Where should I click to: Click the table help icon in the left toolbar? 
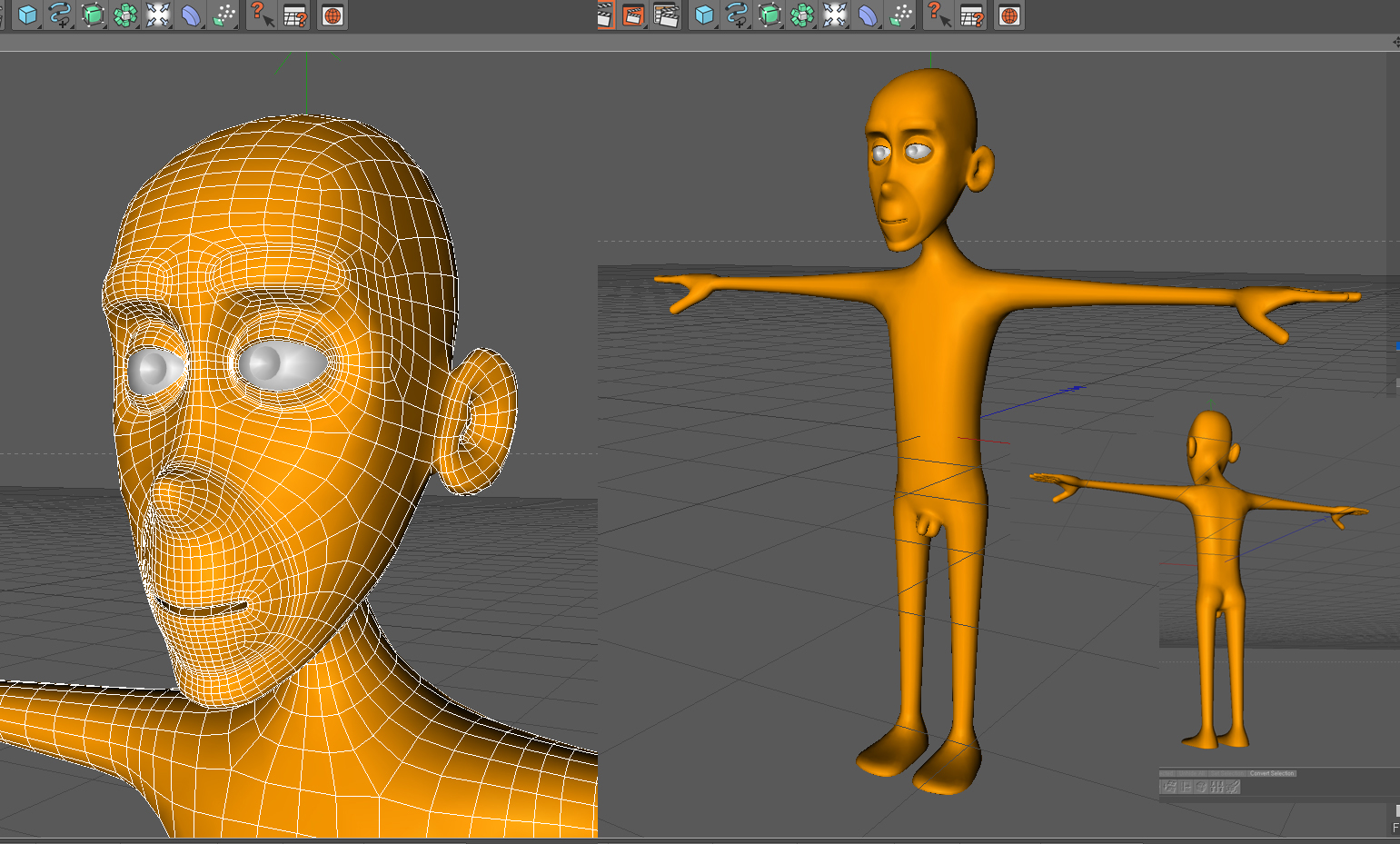(295, 15)
